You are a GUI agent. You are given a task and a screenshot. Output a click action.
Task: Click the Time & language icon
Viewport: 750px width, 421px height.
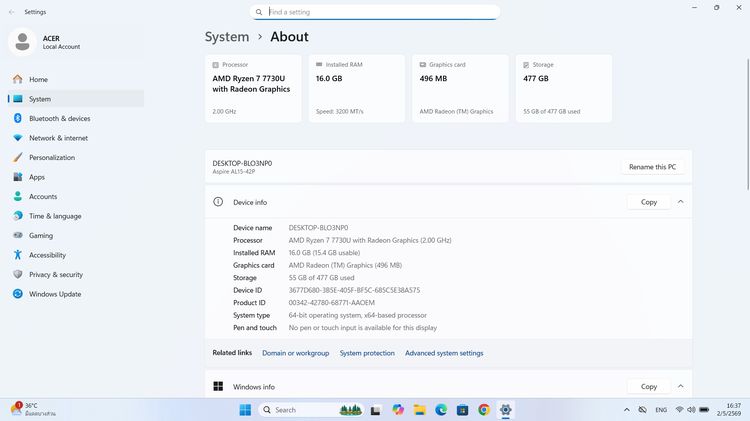[x=18, y=216]
